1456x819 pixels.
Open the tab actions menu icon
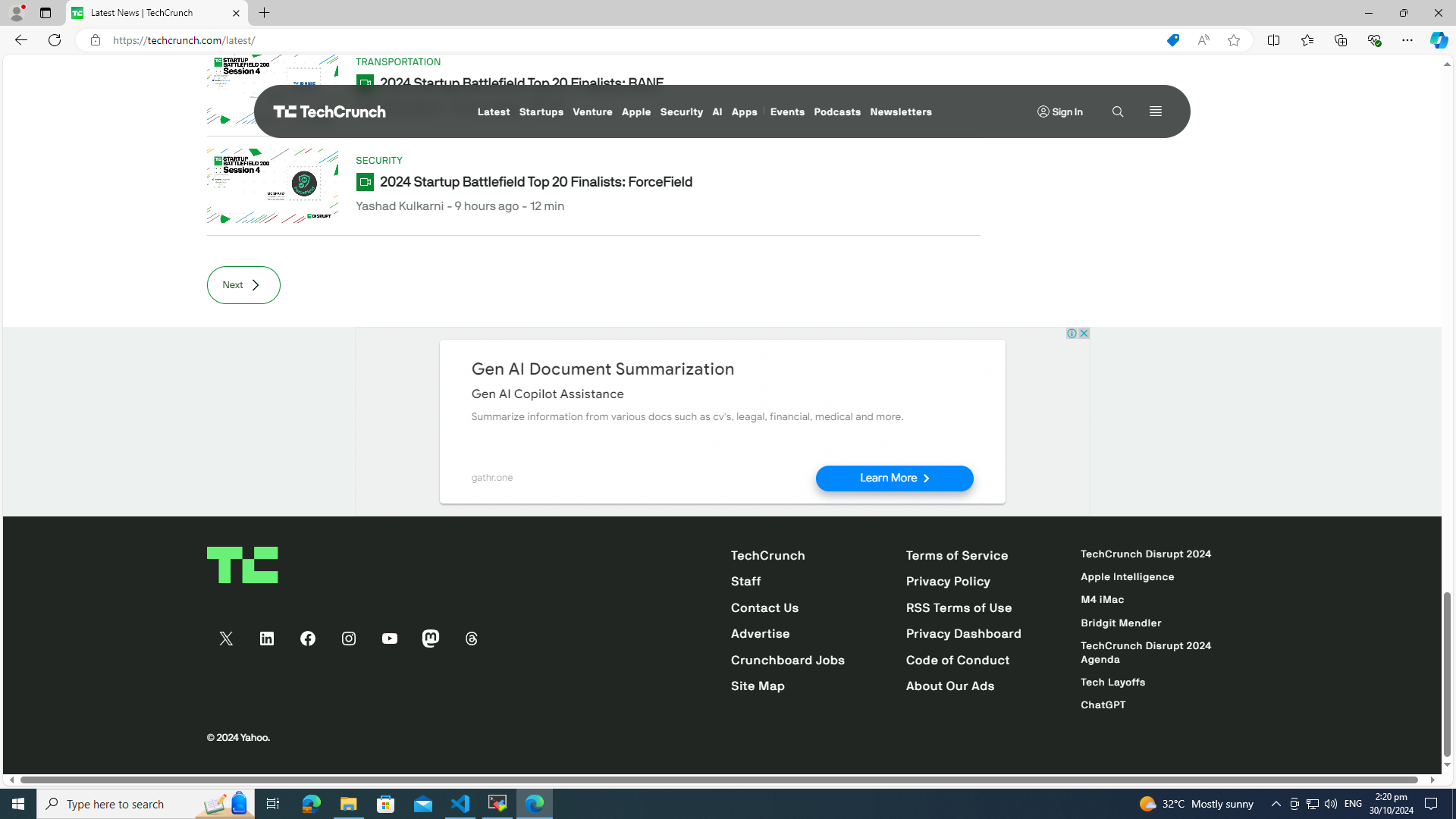pyautogui.click(x=45, y=13)
